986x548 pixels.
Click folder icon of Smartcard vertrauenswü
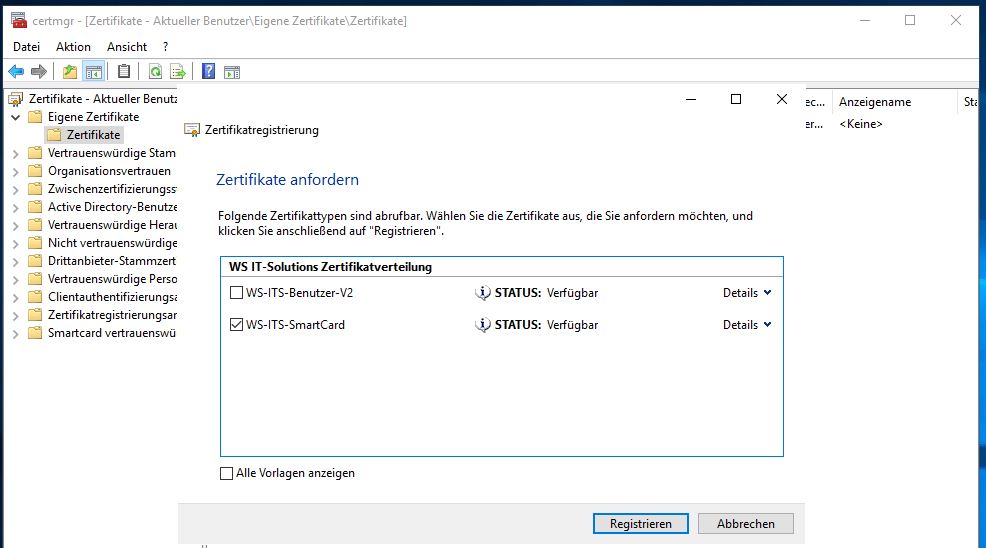pyautogui.click(x=35, y=333)
